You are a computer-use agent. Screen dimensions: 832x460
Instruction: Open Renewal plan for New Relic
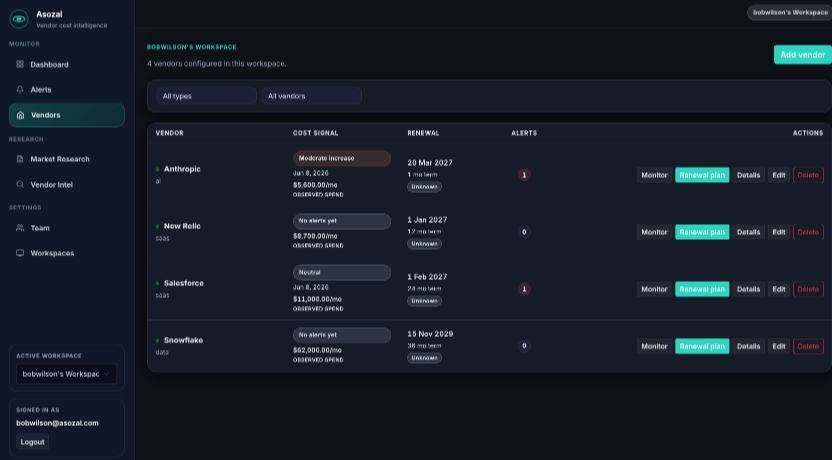tap(702, 232)
